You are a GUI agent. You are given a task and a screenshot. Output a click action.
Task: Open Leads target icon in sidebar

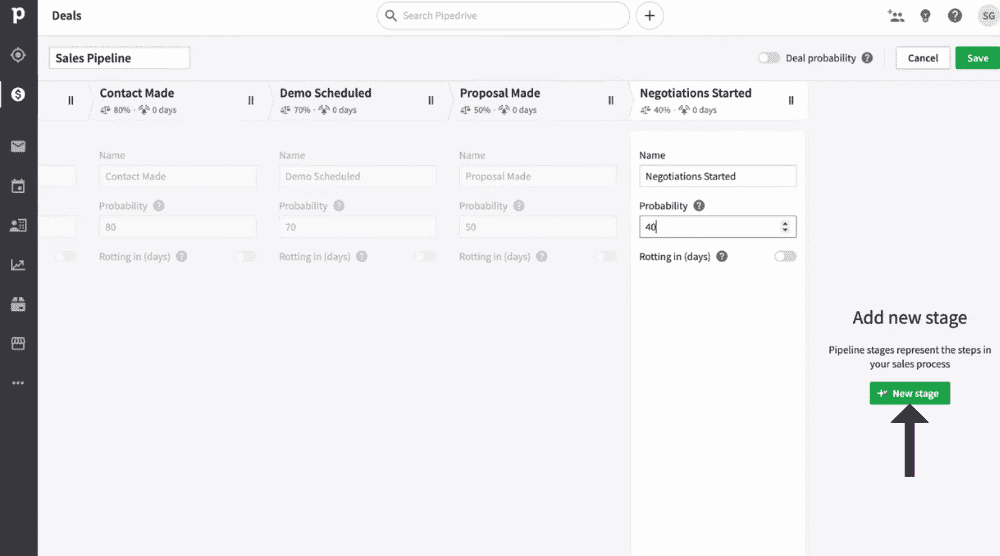pos(18,55)
